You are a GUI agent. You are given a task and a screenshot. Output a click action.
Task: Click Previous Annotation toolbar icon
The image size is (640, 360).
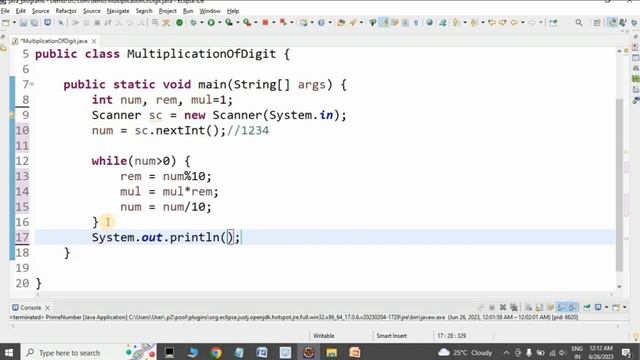pyautogui.click(x=473, y=23)
